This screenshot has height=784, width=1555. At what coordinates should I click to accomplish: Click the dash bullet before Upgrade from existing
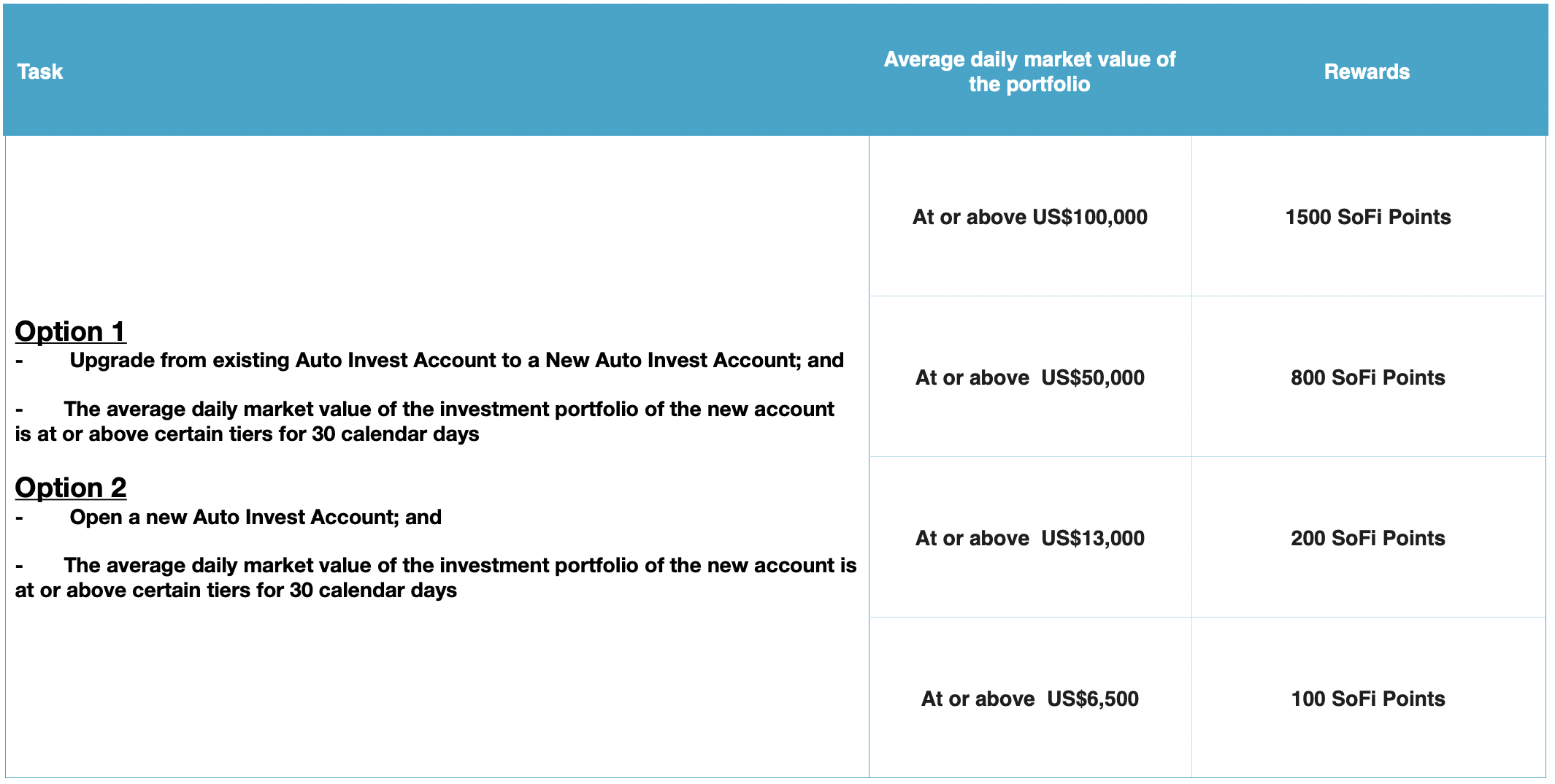(19, 361)
